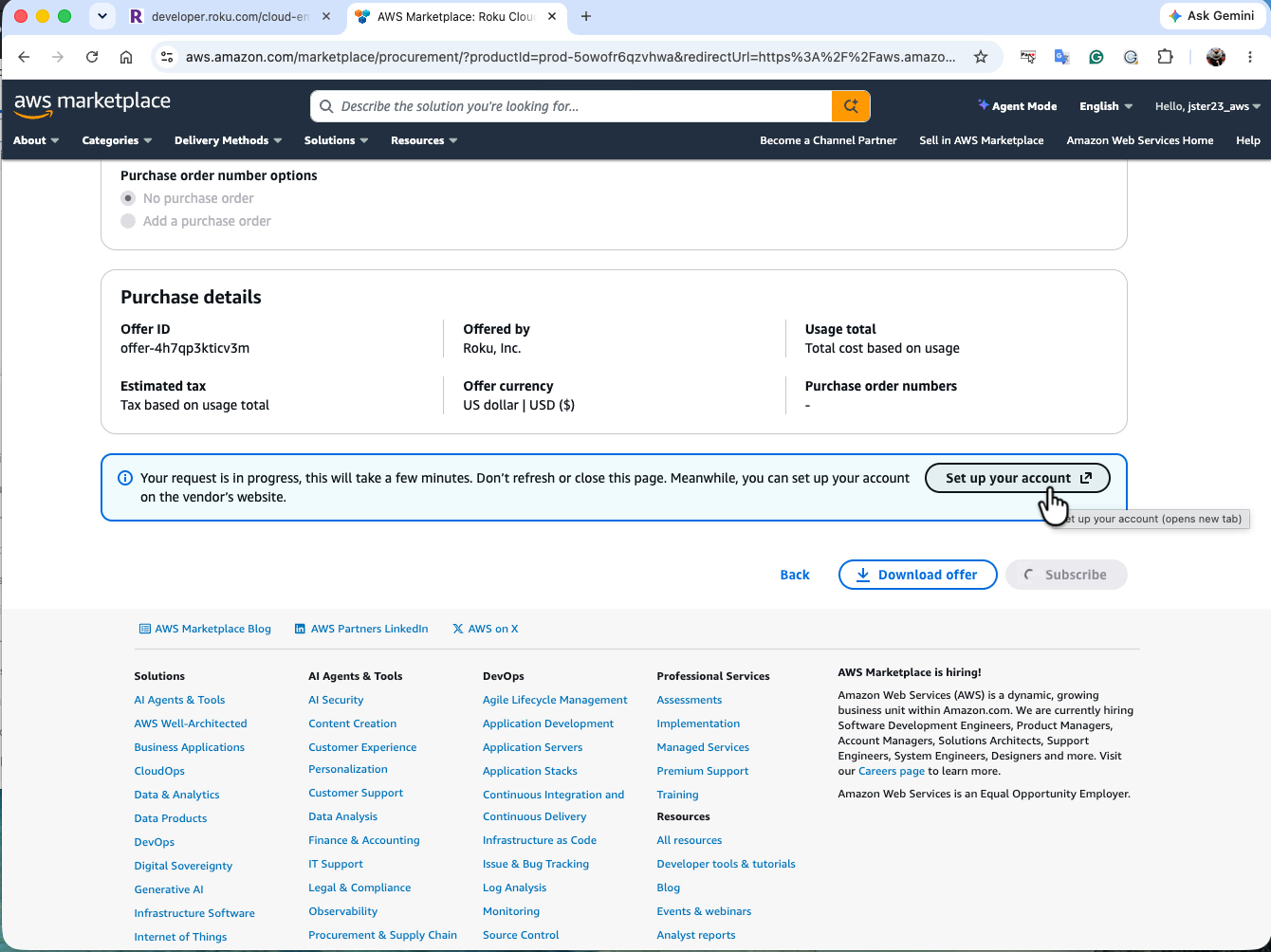Click Agent Mode

[x=1017, y=106]
